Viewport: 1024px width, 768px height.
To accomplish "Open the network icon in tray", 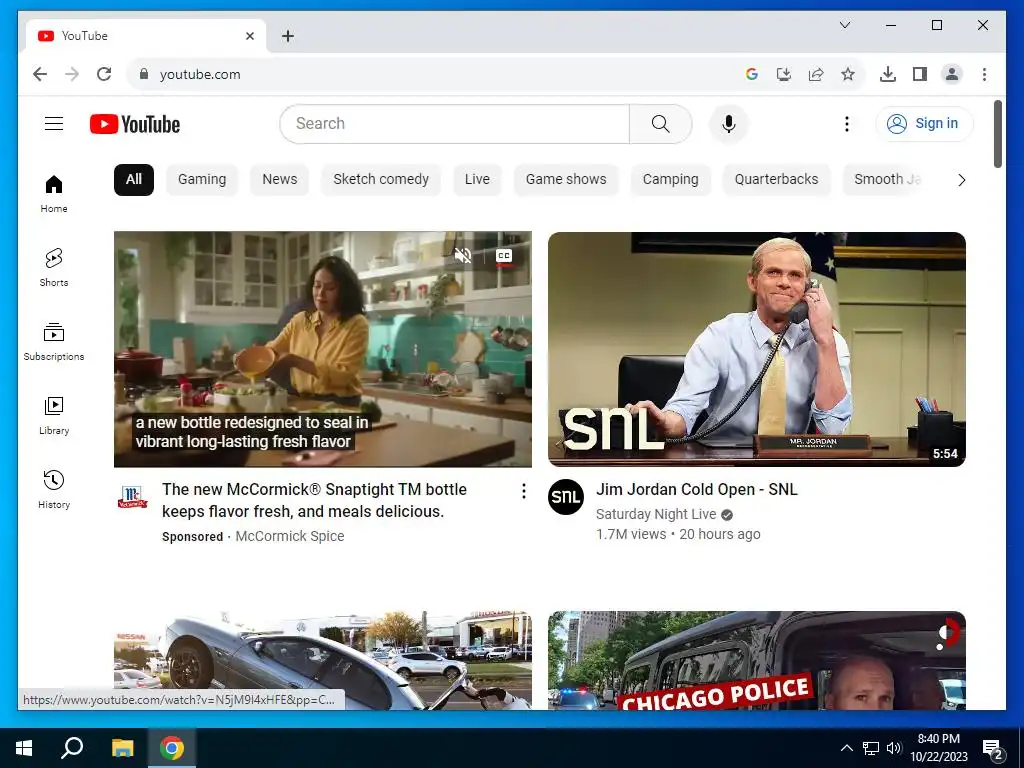I will (x=871, y=748).
